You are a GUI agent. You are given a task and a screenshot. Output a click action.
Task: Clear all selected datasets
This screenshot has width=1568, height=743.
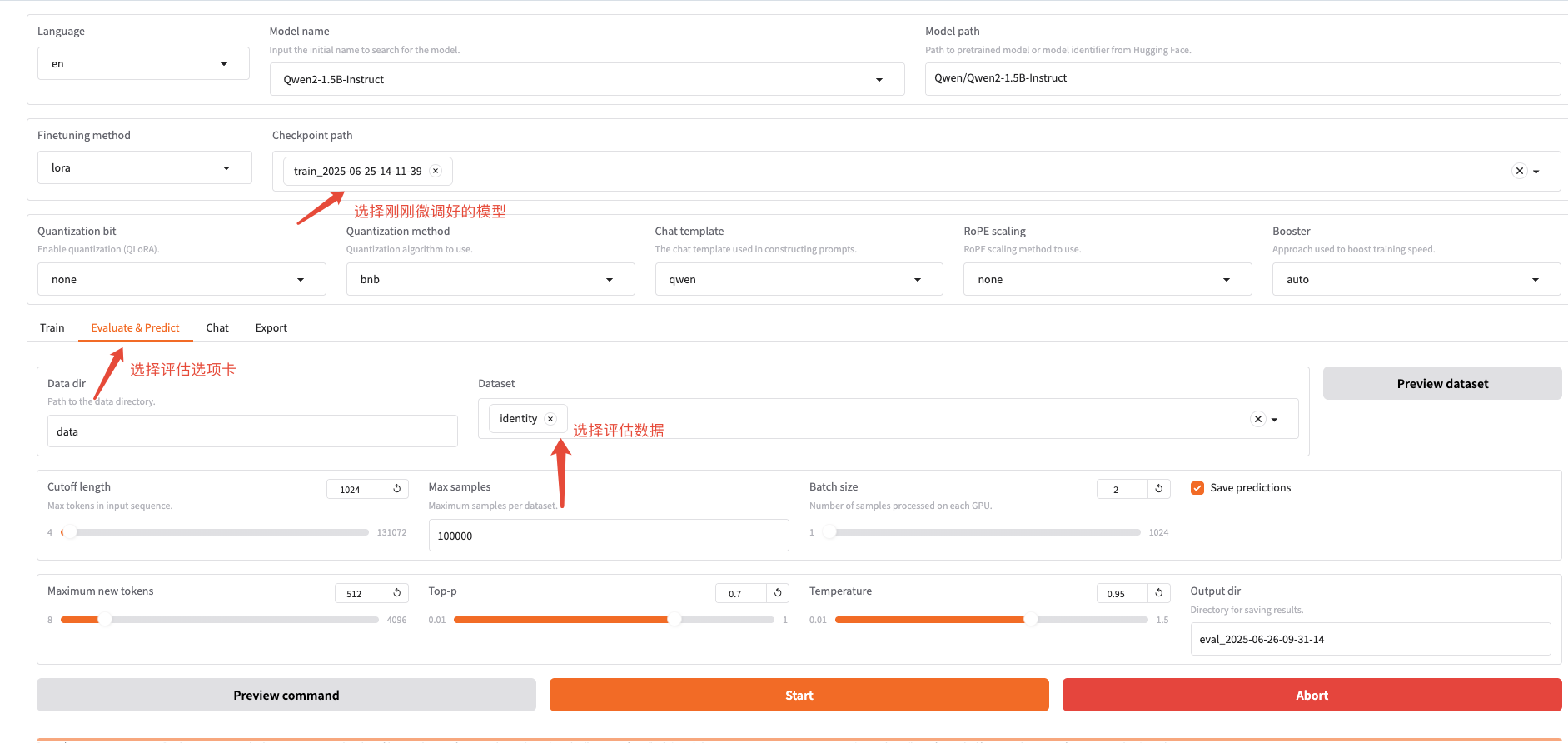click(x=1257, y=419)
